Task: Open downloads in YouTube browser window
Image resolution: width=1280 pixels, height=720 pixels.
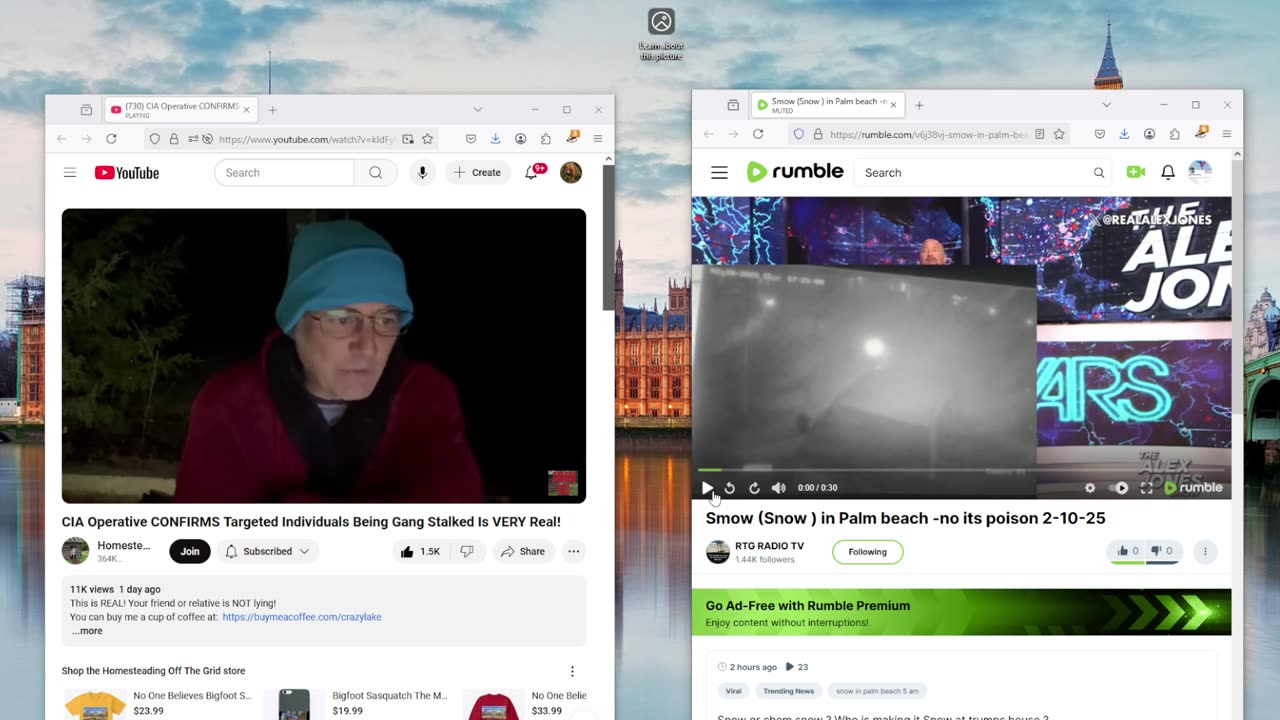Action: point(495,139)
